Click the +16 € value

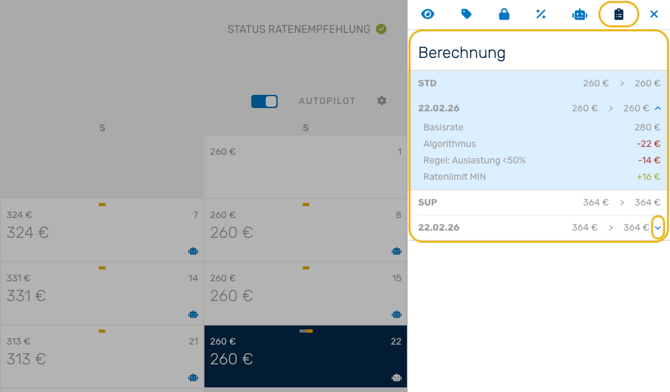648,177
